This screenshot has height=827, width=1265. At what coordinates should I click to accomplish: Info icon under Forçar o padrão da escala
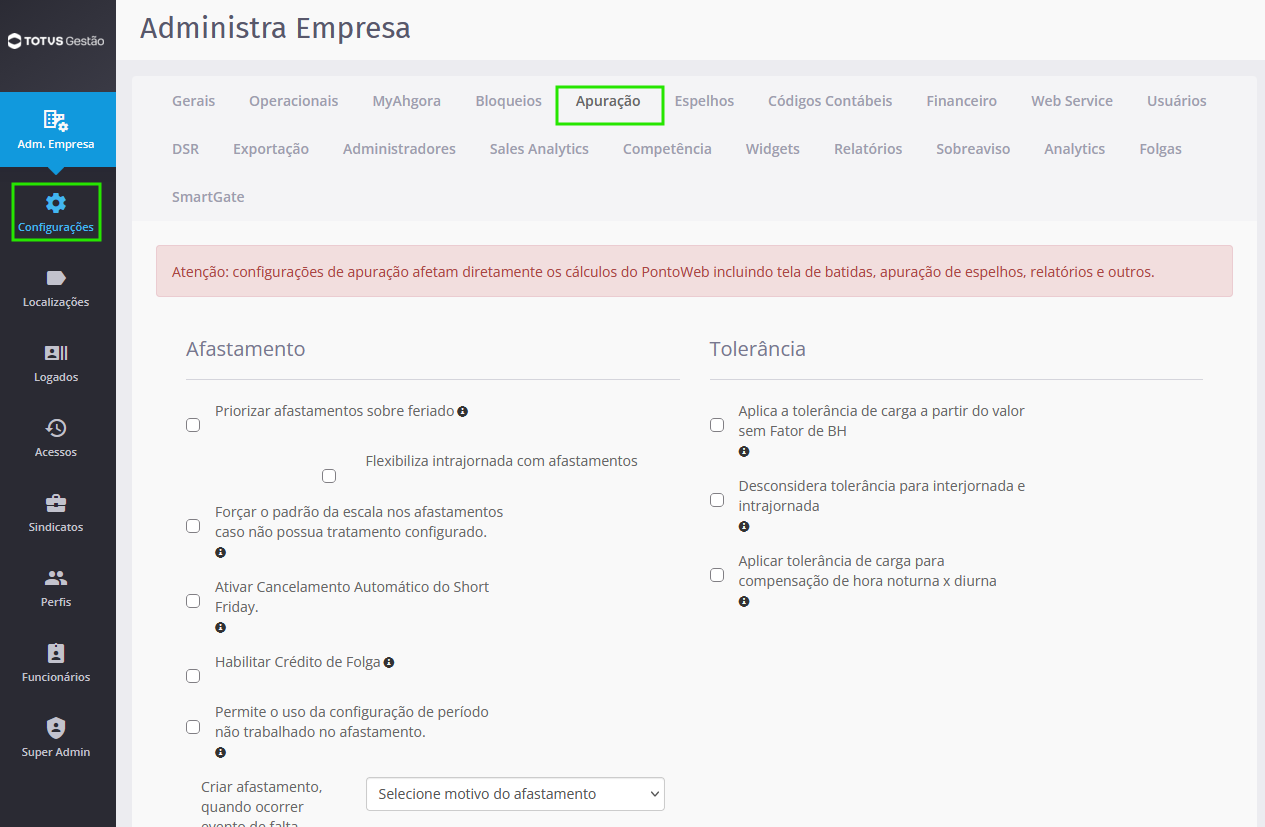220,552
